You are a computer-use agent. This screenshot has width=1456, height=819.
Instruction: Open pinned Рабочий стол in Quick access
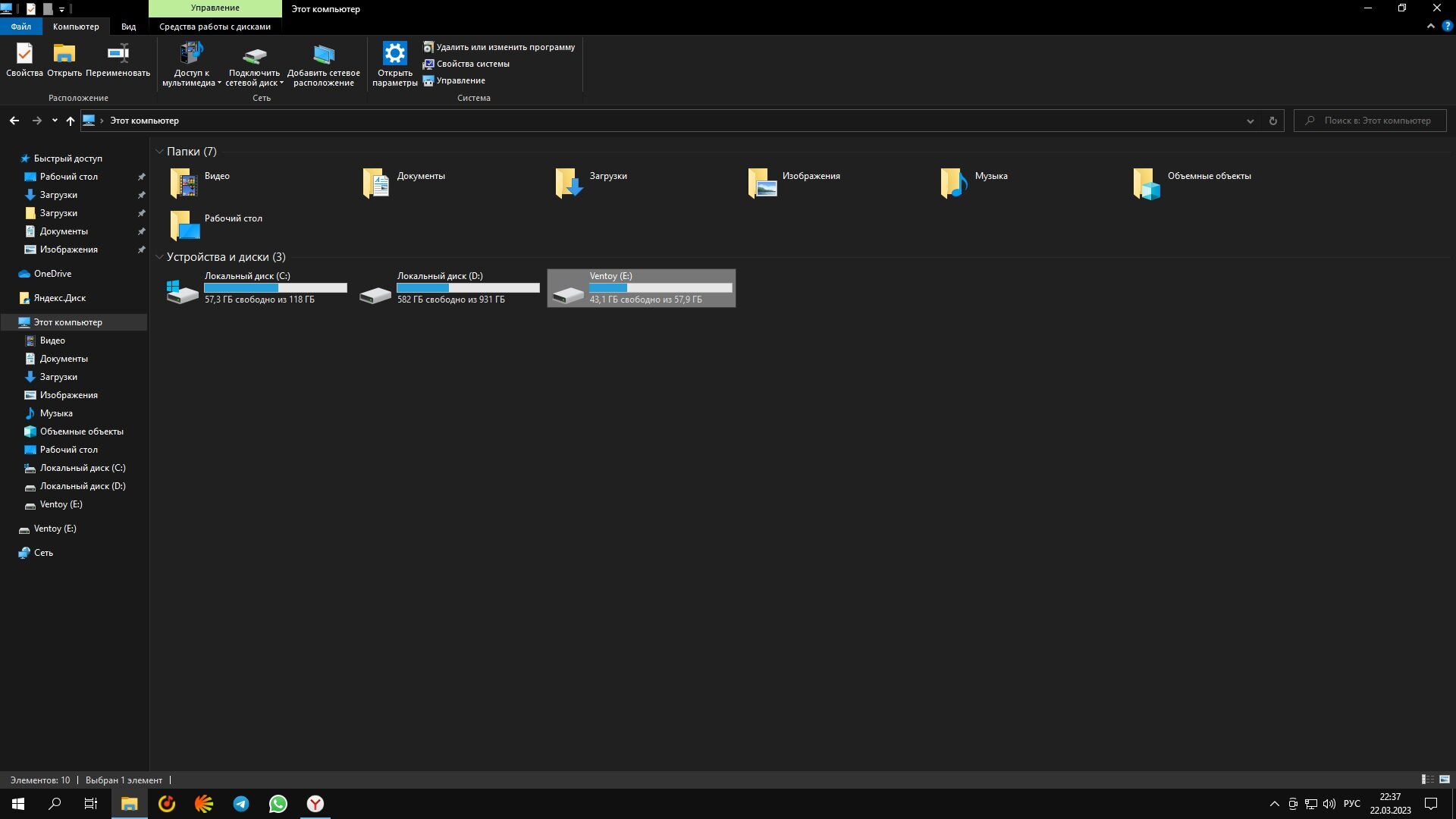(68, 177)
